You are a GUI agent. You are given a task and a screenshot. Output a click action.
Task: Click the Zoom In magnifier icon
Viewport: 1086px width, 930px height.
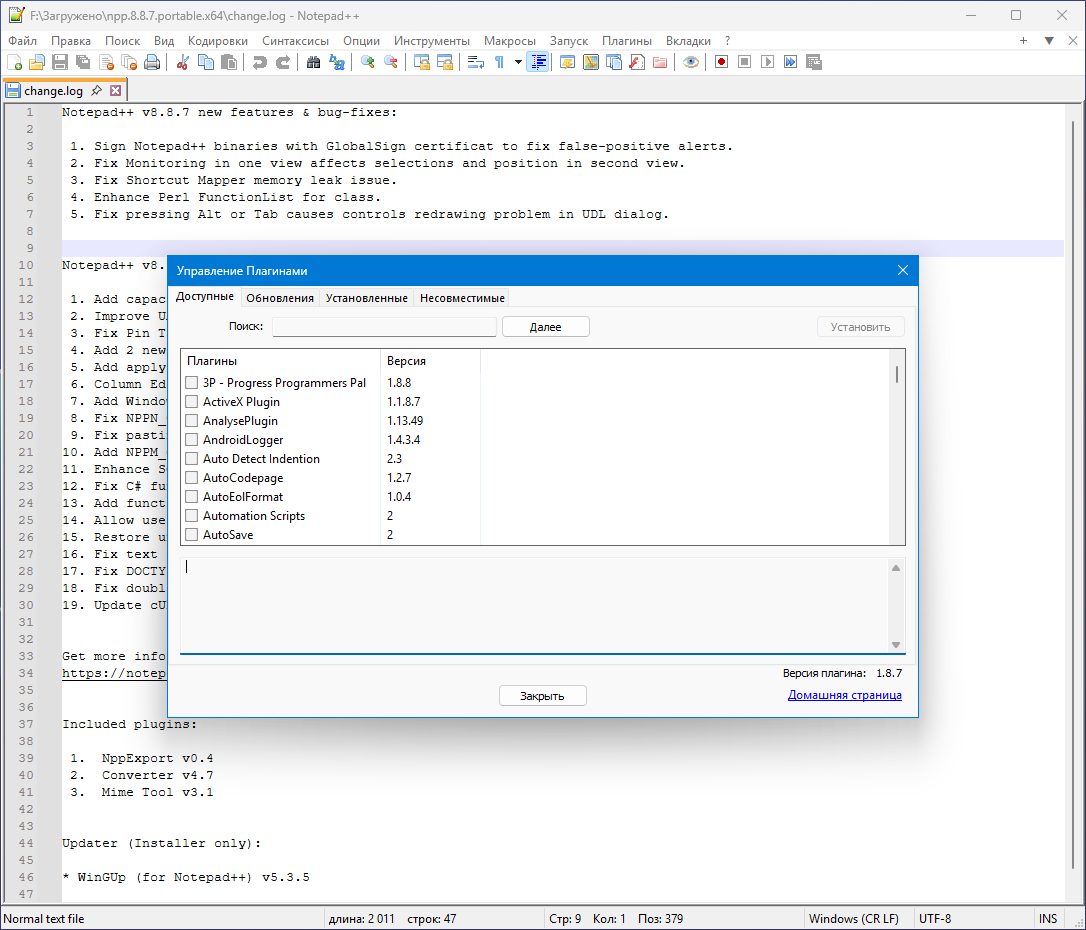click(x=368, y=62)
